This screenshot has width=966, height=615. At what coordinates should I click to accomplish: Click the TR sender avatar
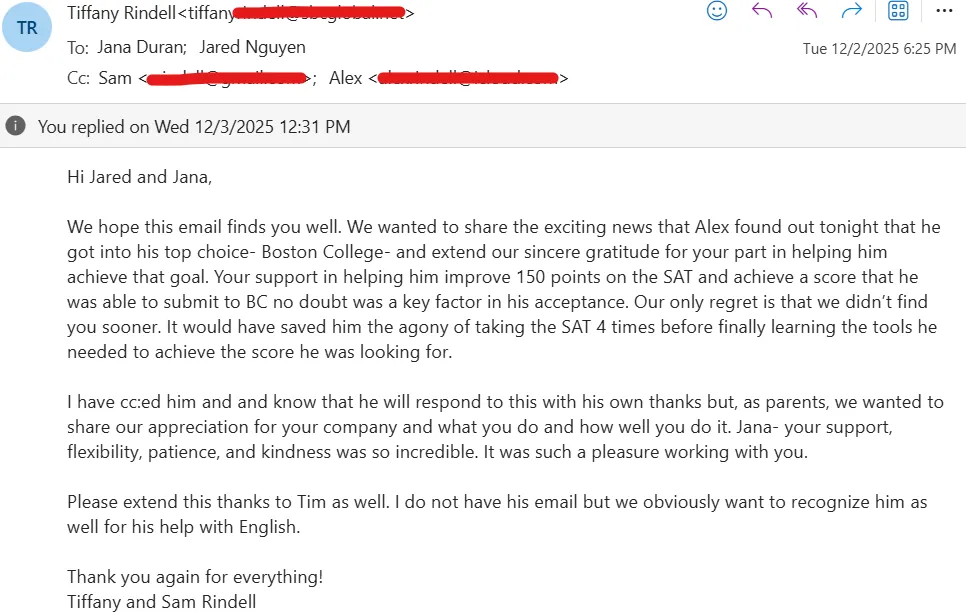tap(27, 28)
